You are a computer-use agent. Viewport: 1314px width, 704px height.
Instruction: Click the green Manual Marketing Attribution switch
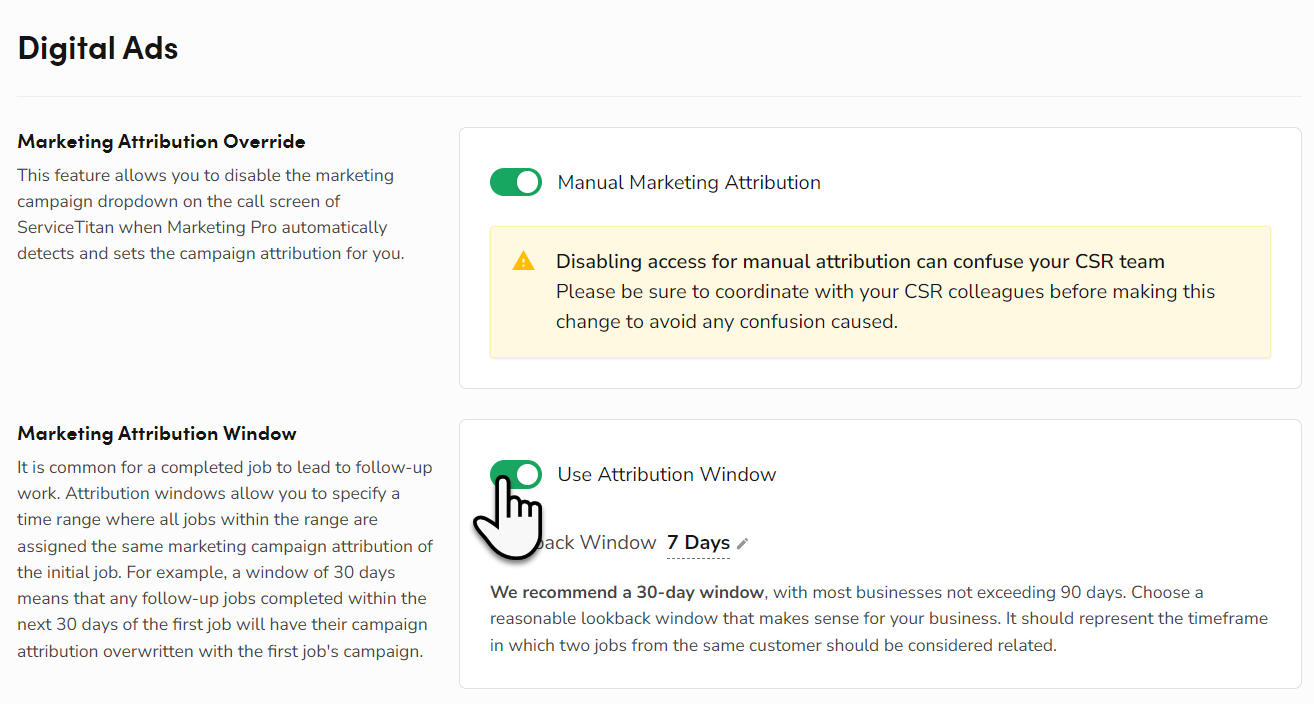[x=515, y=182]
